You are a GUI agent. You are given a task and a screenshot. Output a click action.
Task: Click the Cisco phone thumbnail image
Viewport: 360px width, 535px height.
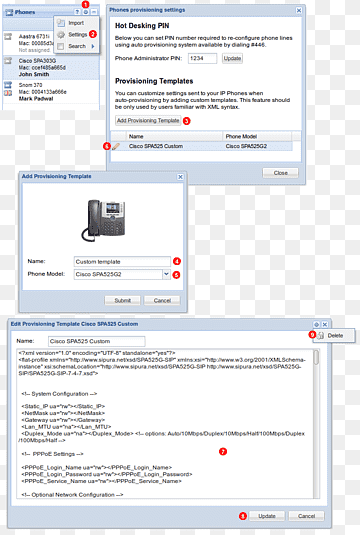click(103, 220)
